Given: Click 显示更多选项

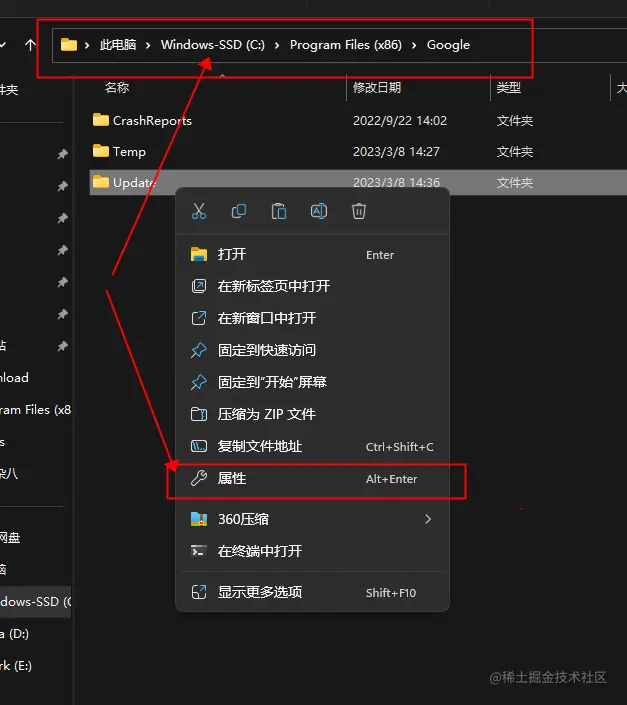Looking at the screenshot, I should coord(312,593).
